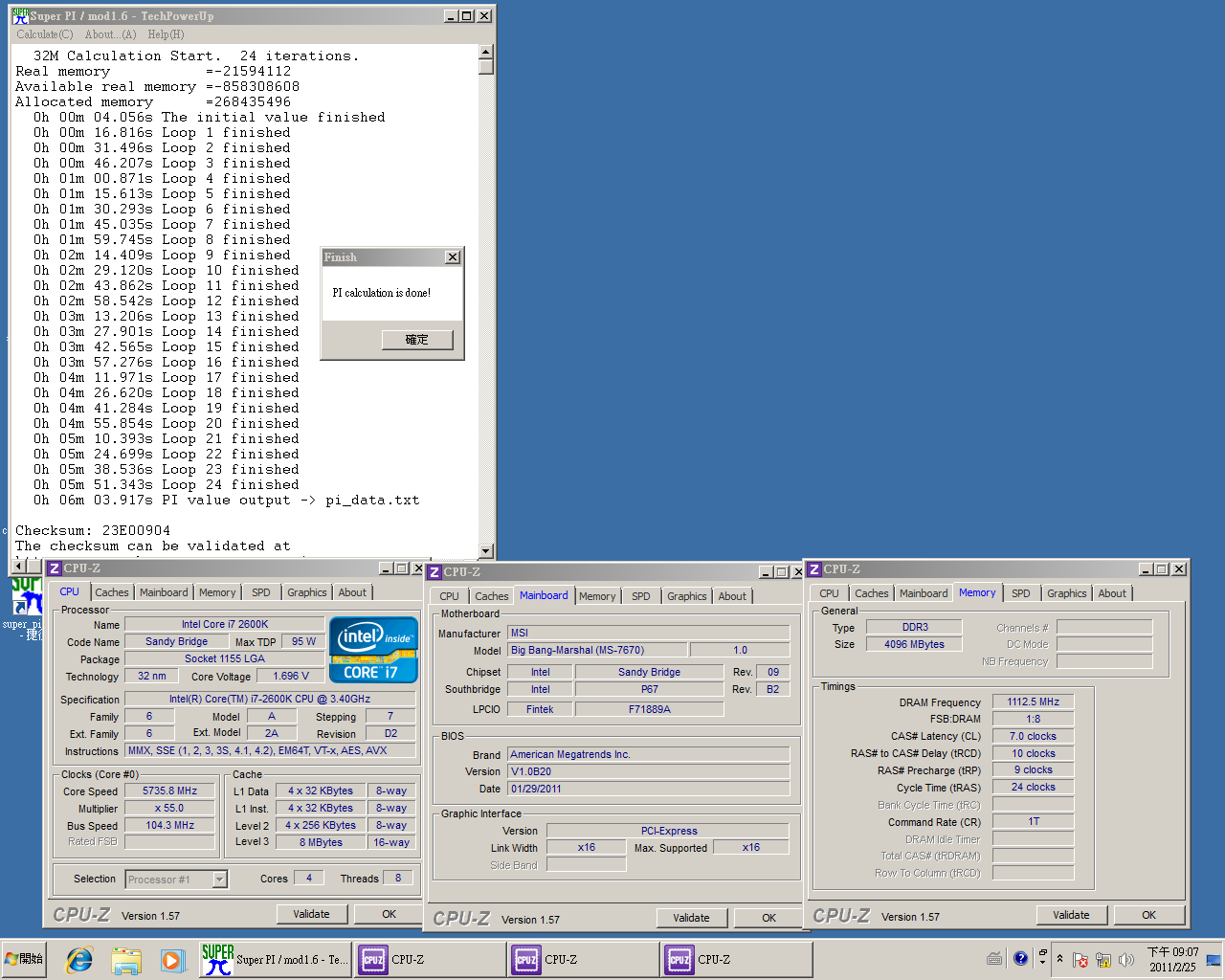This screenshot has height=980, width=1225.
Task: Click the help icon in system tray
Action: (x=1020, y=958)
